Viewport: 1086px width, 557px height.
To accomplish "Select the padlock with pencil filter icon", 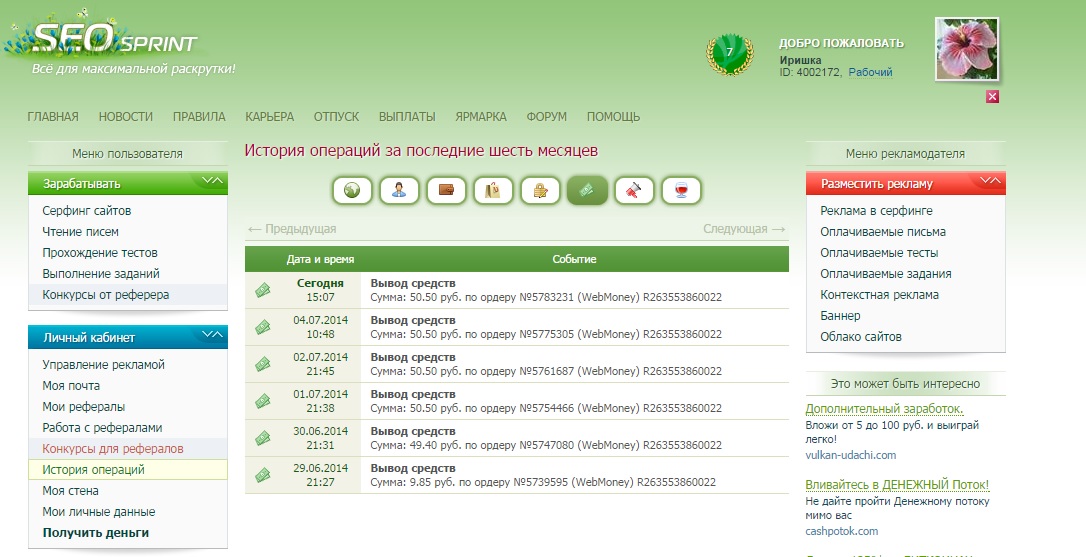I will tap(540, 191).
